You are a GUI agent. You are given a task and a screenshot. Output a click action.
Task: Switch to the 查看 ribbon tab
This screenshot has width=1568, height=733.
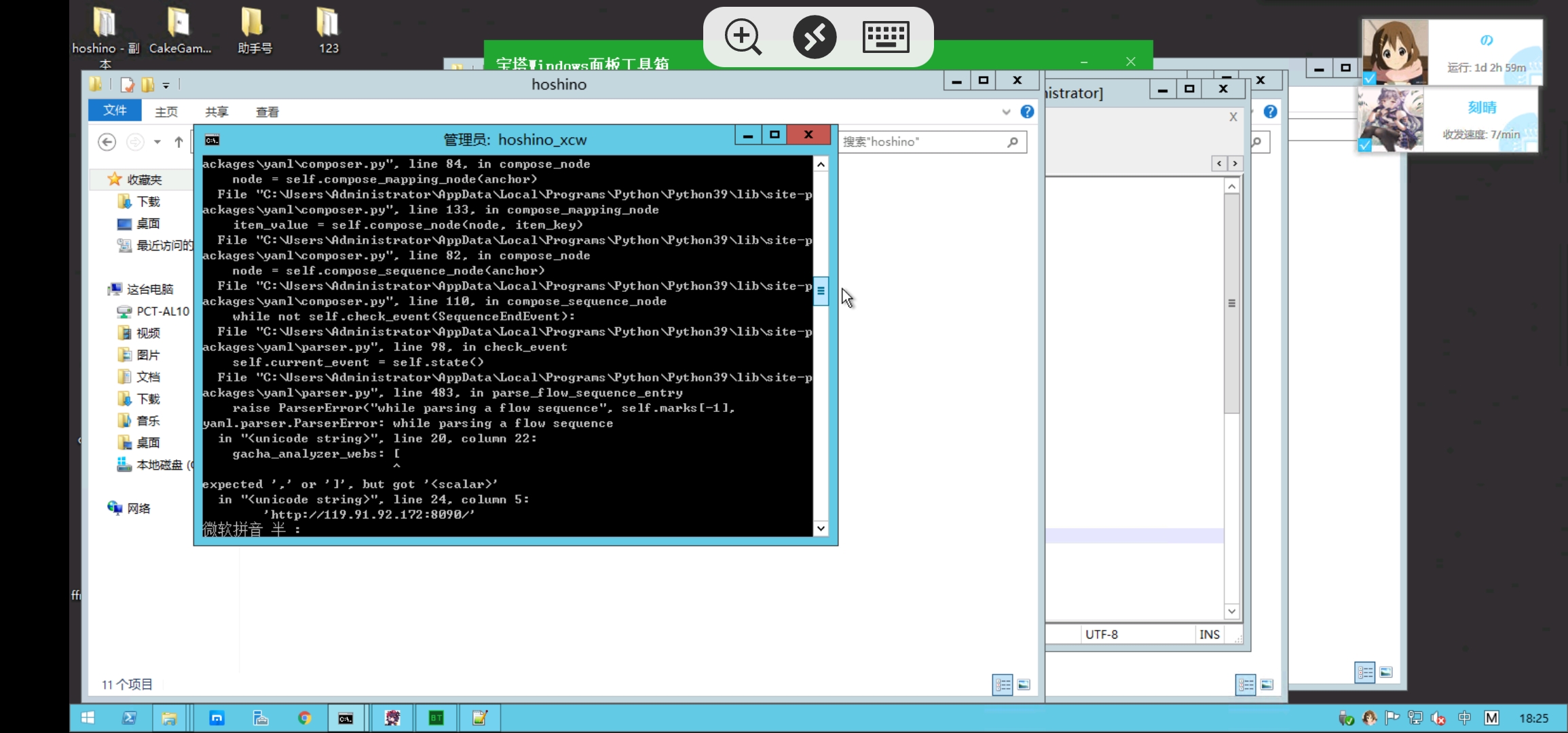pos(266,111)
